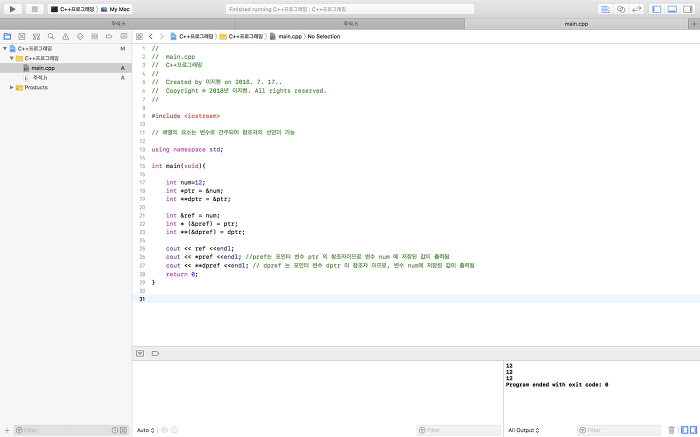Show the Report navigator
The height and width of the screenshot is (437, 700).
click(124, 36)
